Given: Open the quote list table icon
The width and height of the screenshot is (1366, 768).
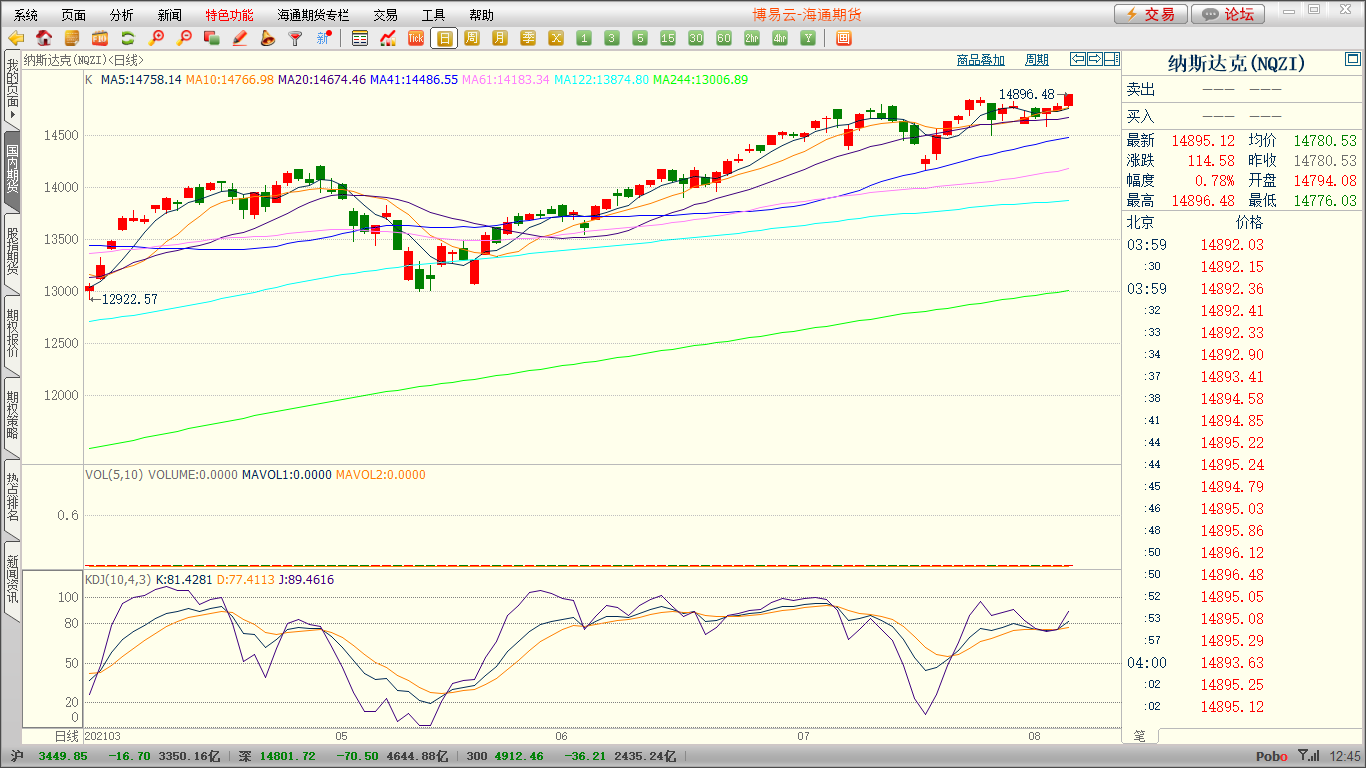Looking at the screenshot, I should click(360, 38).
